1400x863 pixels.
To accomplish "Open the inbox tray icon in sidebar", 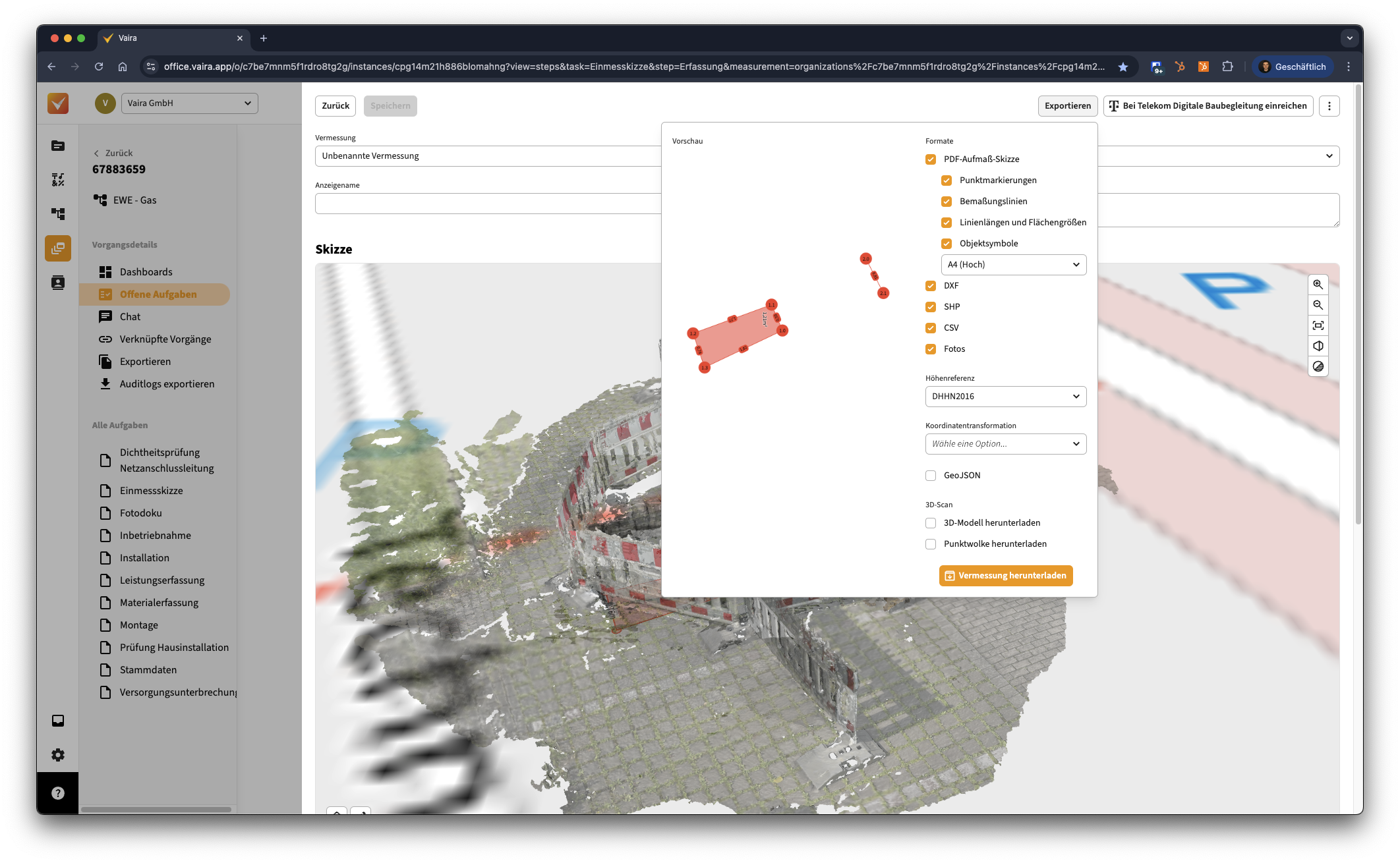I will coord(58,721).
